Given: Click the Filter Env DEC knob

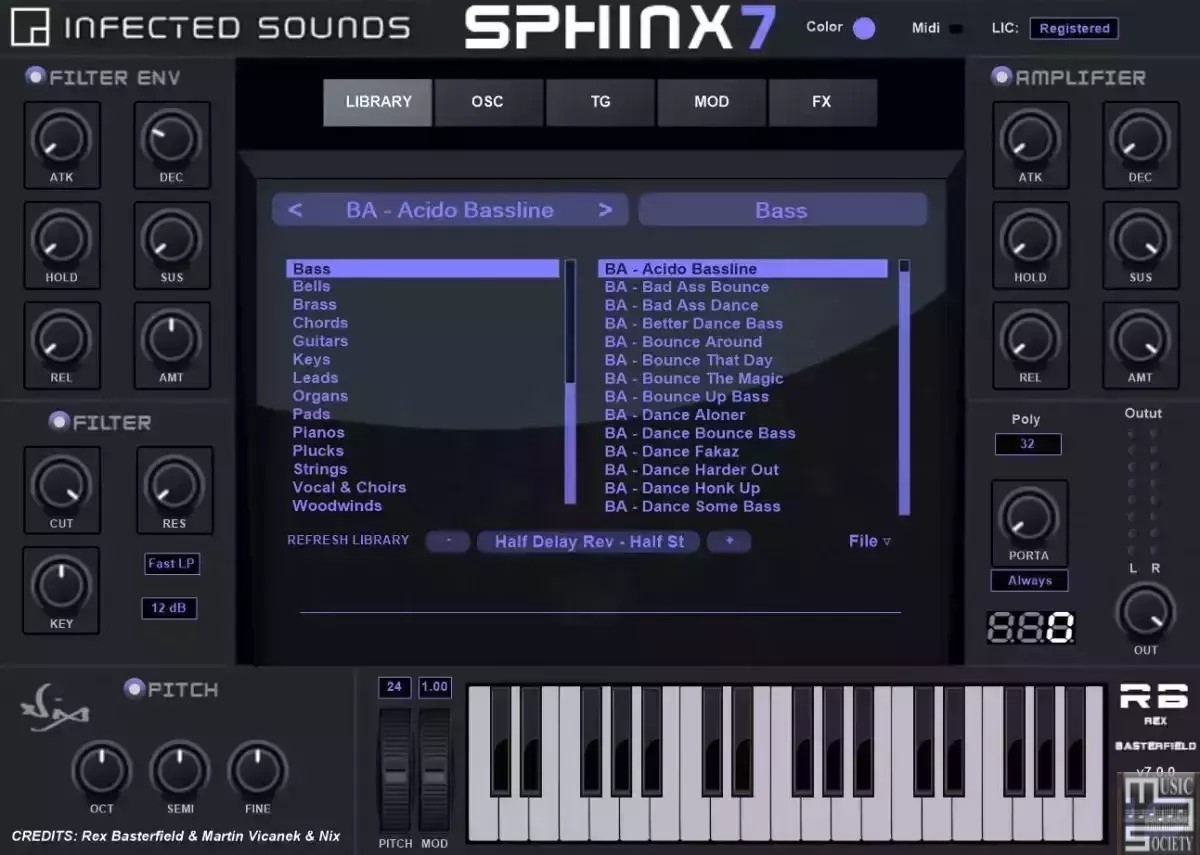Looking at the screenshot, I should pos(171,138).
